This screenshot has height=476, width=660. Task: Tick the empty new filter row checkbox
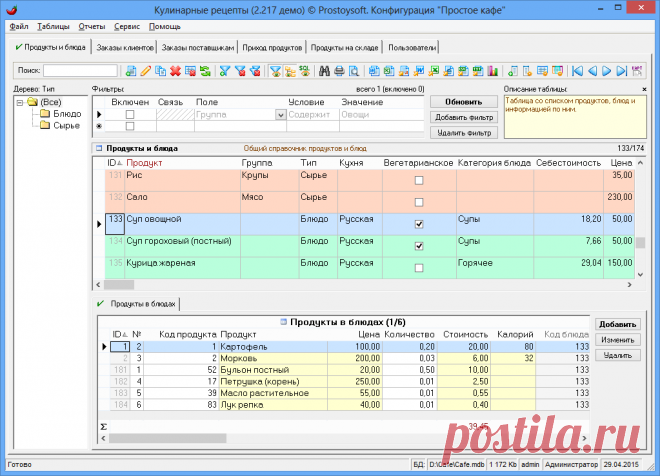[x=130, y=126]
